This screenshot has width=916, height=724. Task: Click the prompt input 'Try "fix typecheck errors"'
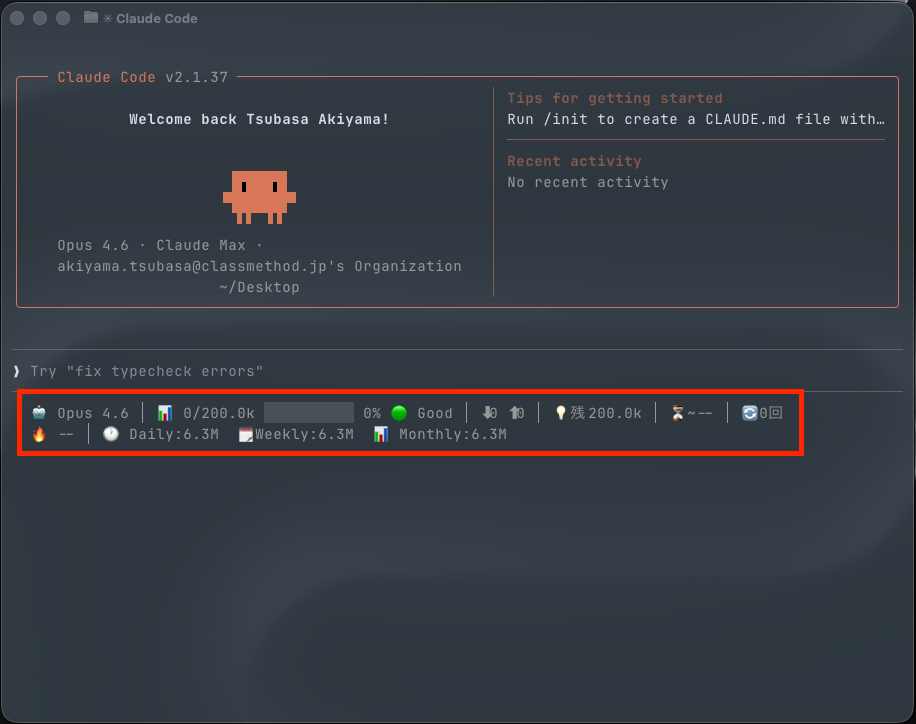(x=147, y=371)
